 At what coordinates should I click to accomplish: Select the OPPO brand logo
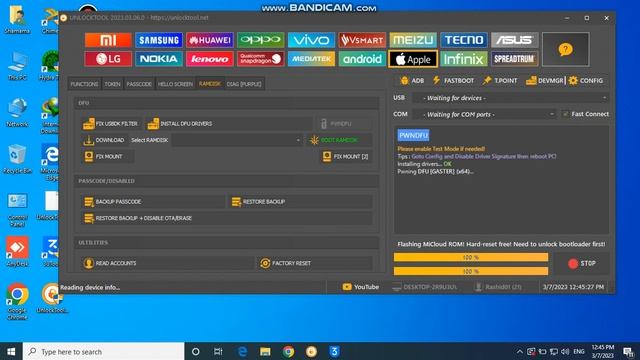(x=260, y=40)
